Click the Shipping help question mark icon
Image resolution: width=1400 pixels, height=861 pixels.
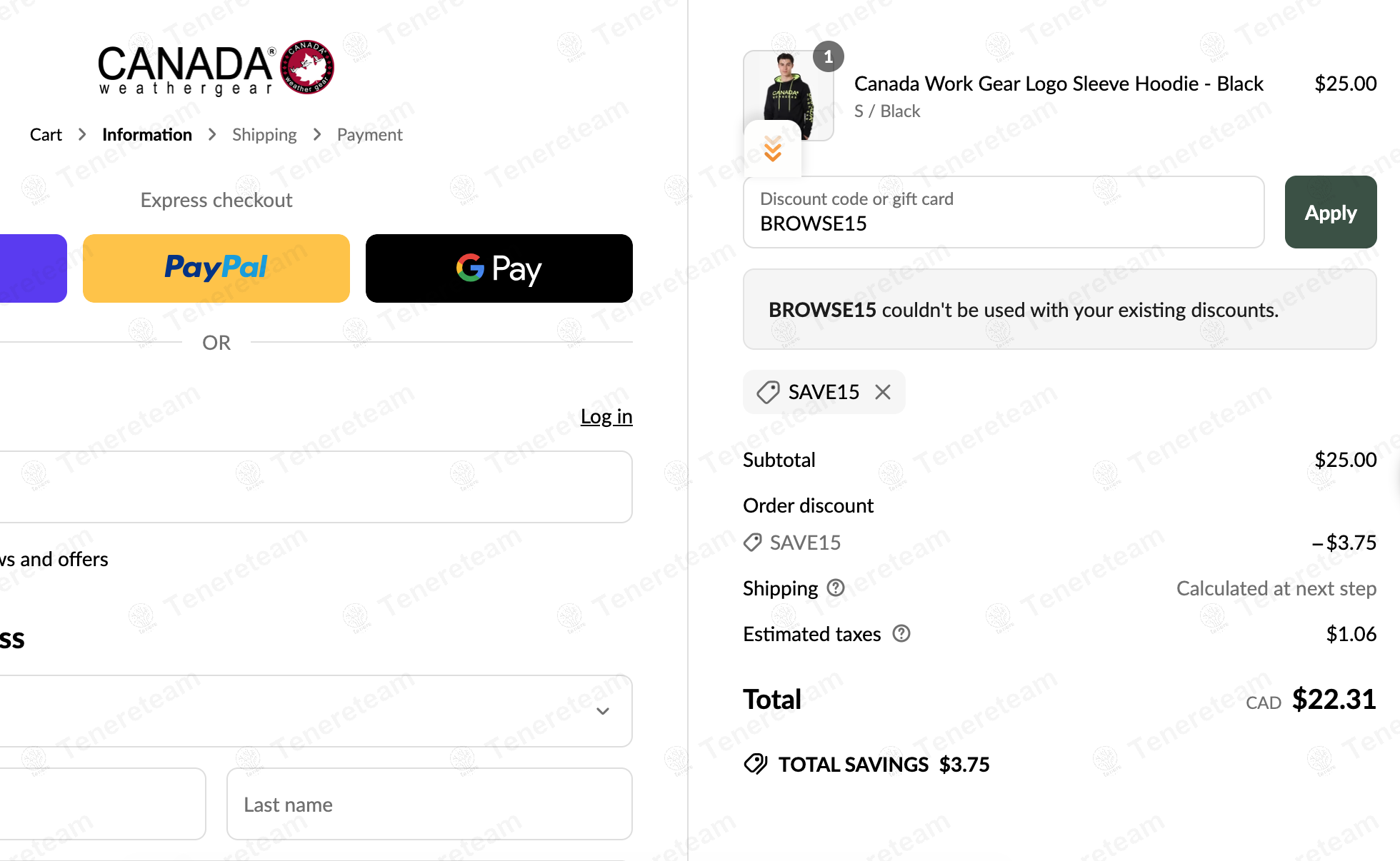click(836, 588)
